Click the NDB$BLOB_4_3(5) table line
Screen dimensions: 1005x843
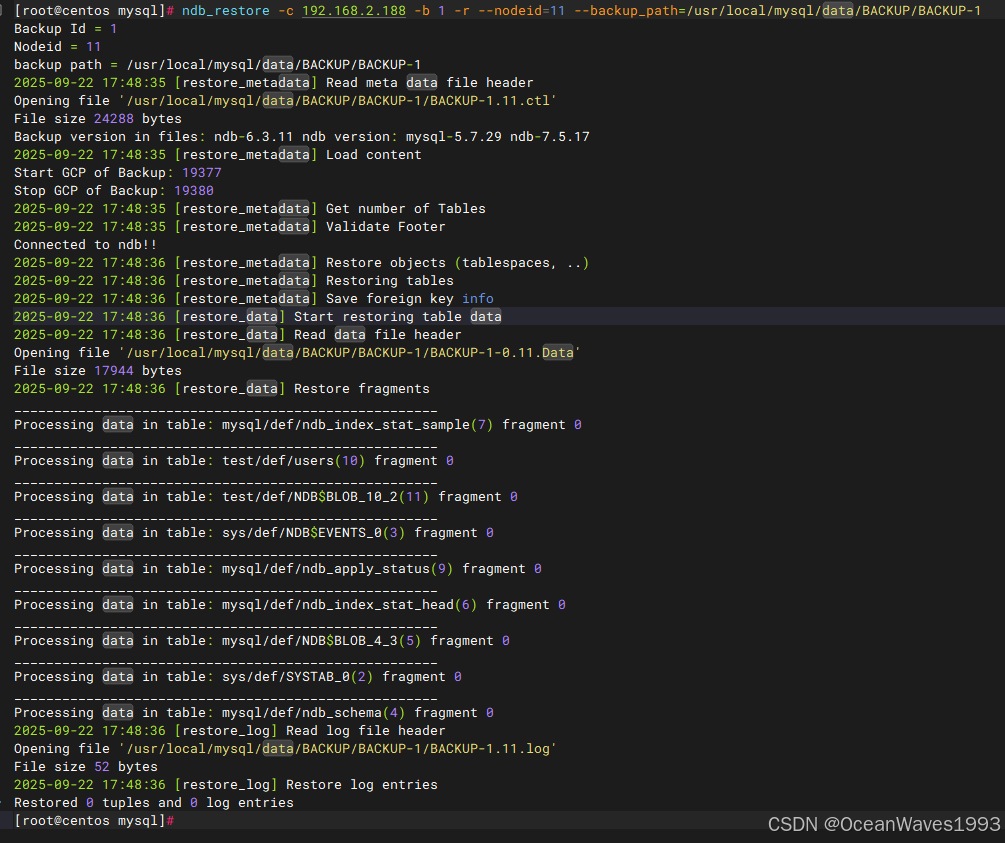click(x=262, y=640)
